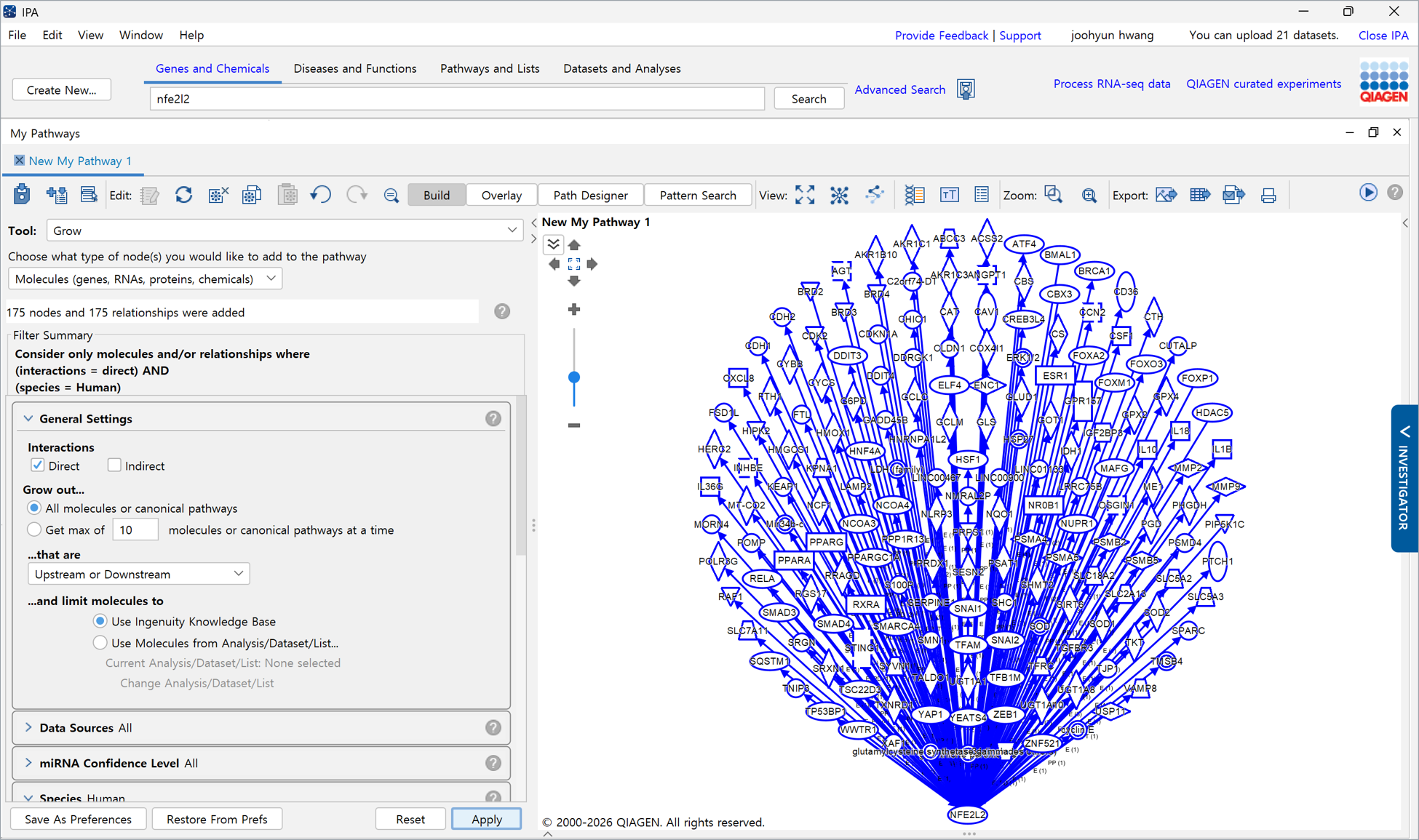Click the Apply button

click(x=486, y=819)
